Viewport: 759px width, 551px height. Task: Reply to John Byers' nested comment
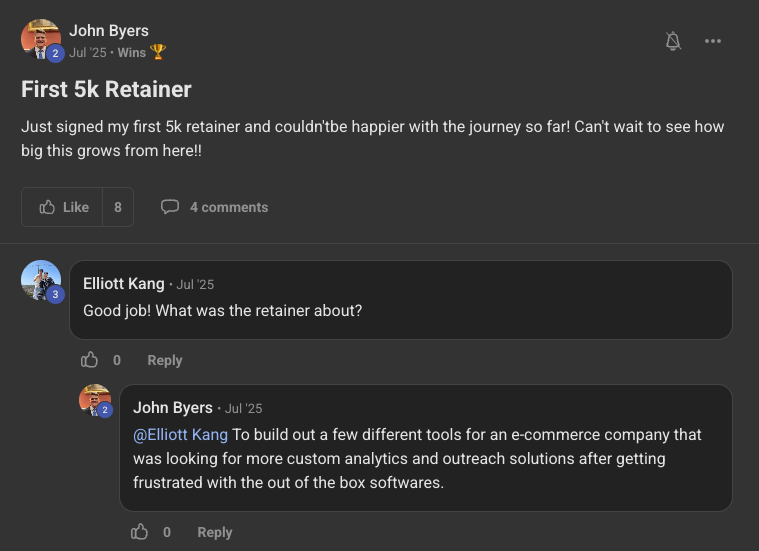215,532
